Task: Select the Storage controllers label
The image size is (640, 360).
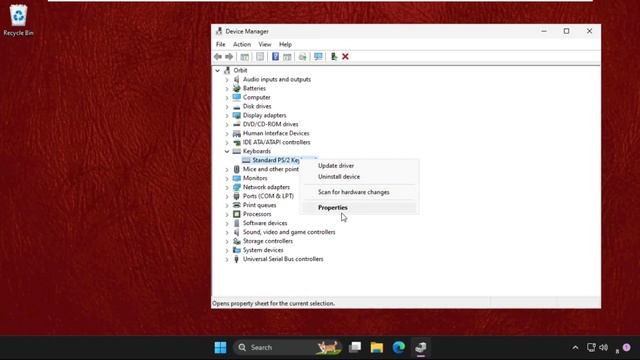Action: [x=268, y=241]
